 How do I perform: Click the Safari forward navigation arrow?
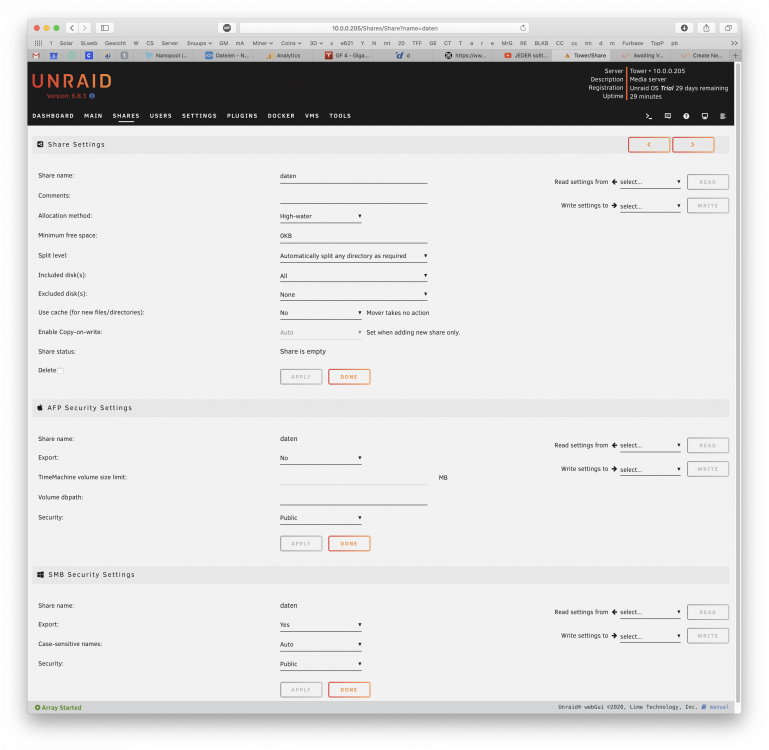click(x=84, y=28)
